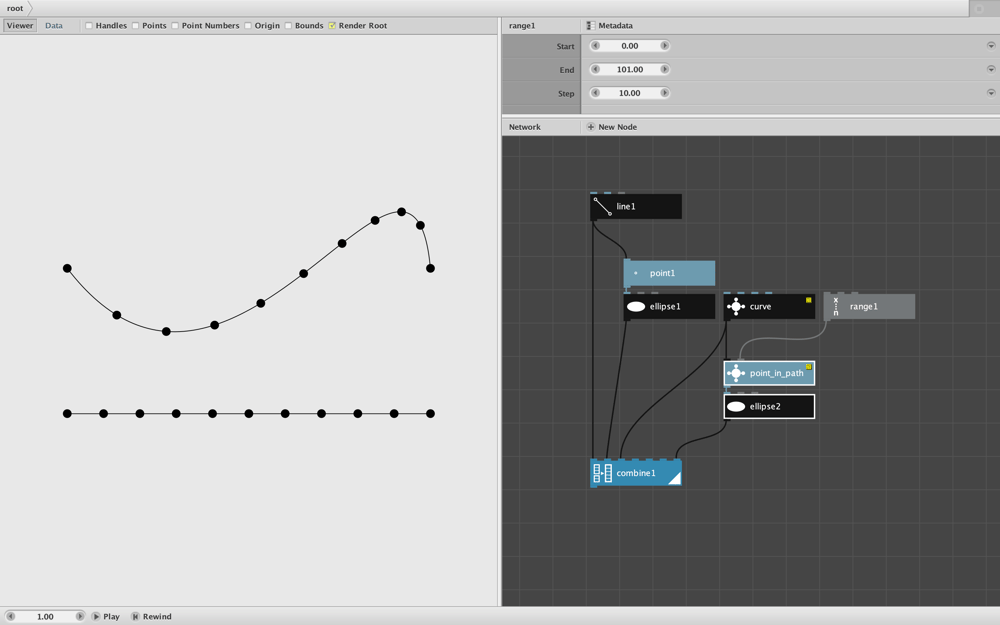The height and width of the screenshot is (625, 1000).
Task: Decrease the End value
Action: (596, 70)
